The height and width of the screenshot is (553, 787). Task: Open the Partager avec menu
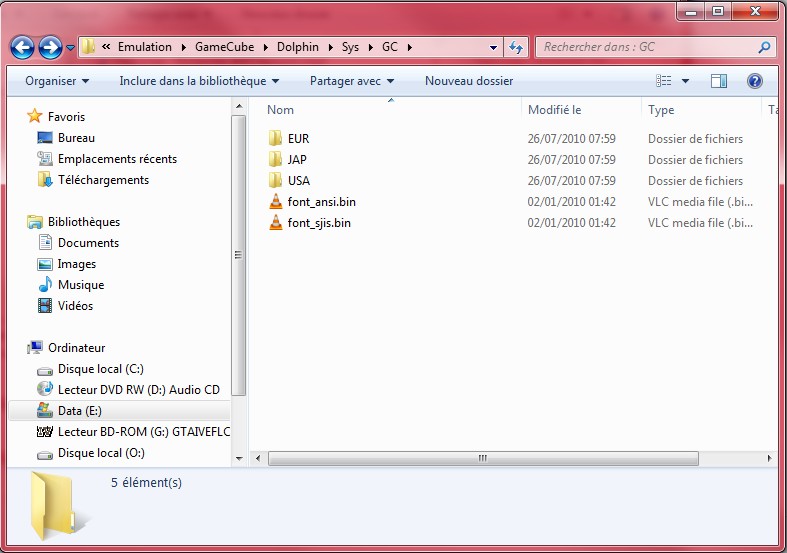click(352, 81)
